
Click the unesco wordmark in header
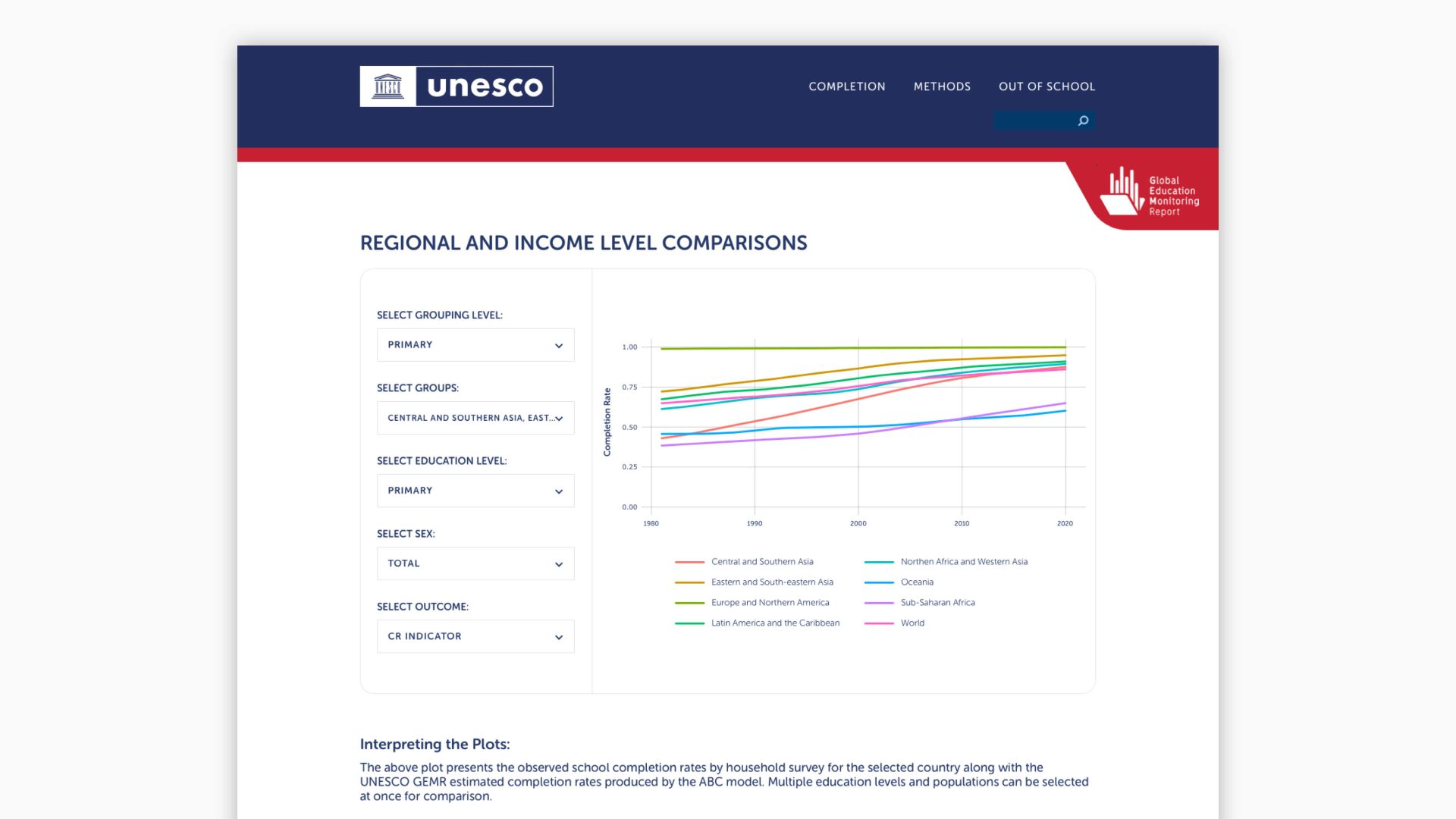(x=485, y=86)
